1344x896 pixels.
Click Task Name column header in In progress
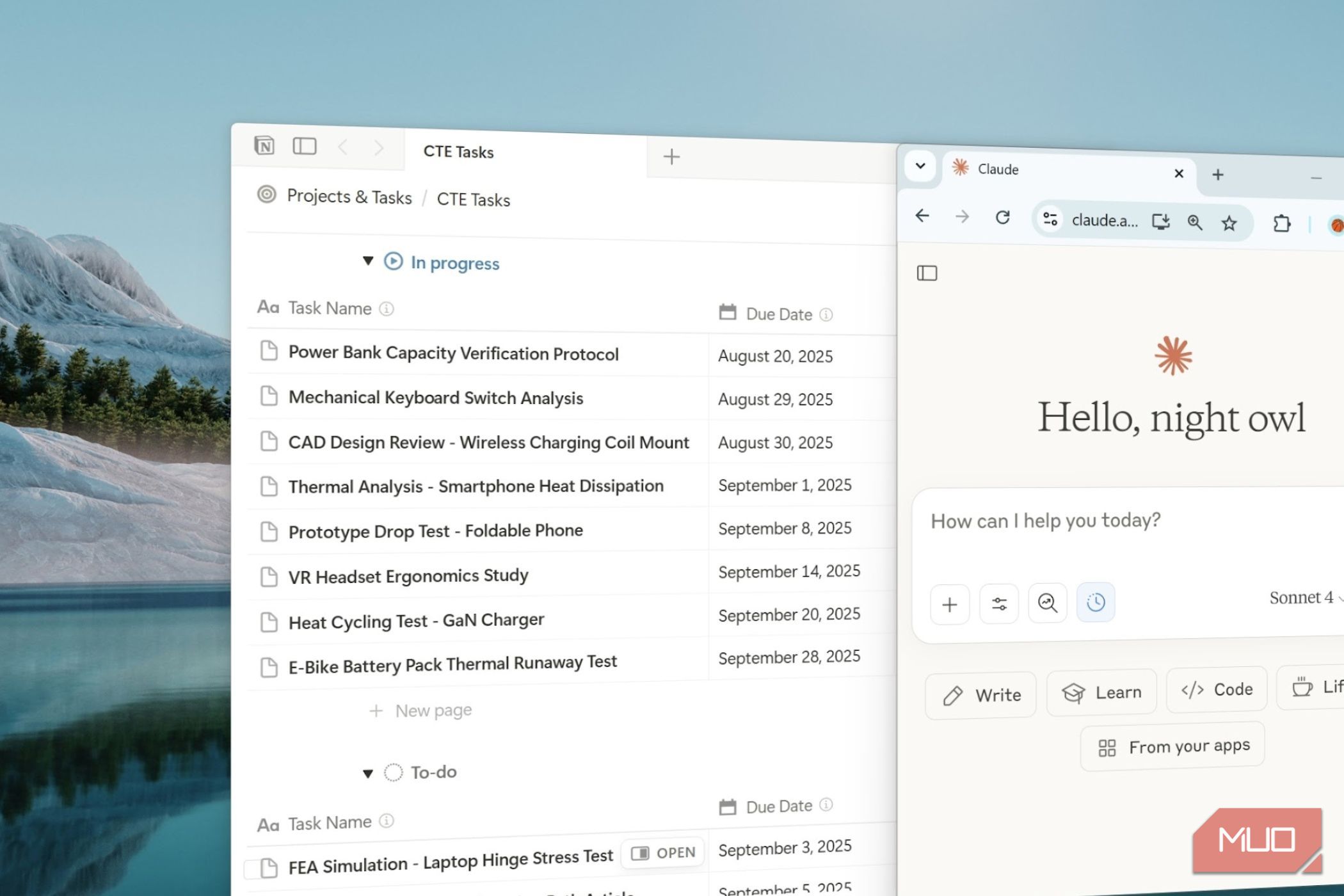click(329, 308)
